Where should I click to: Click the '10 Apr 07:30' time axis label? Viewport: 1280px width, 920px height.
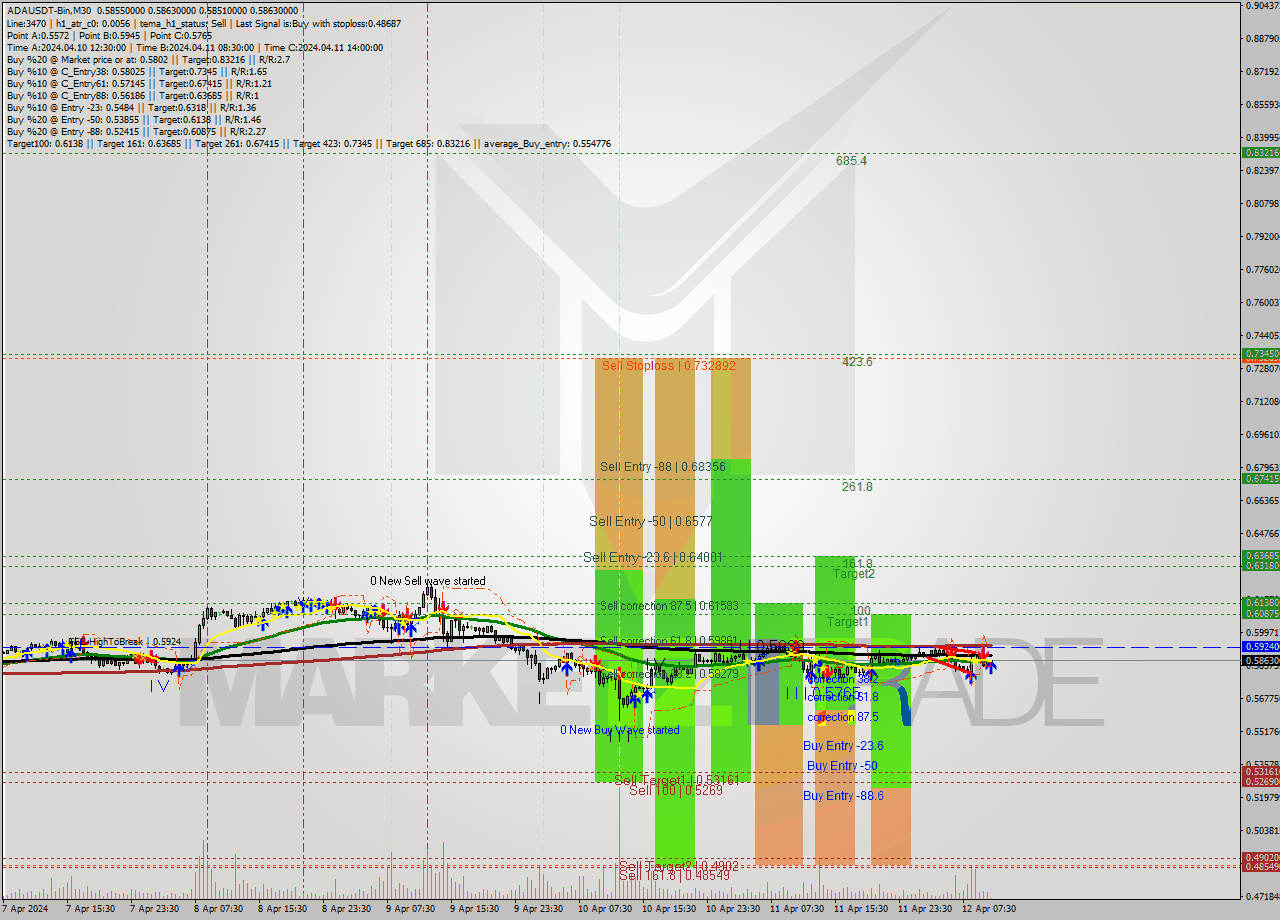[605, 909]
